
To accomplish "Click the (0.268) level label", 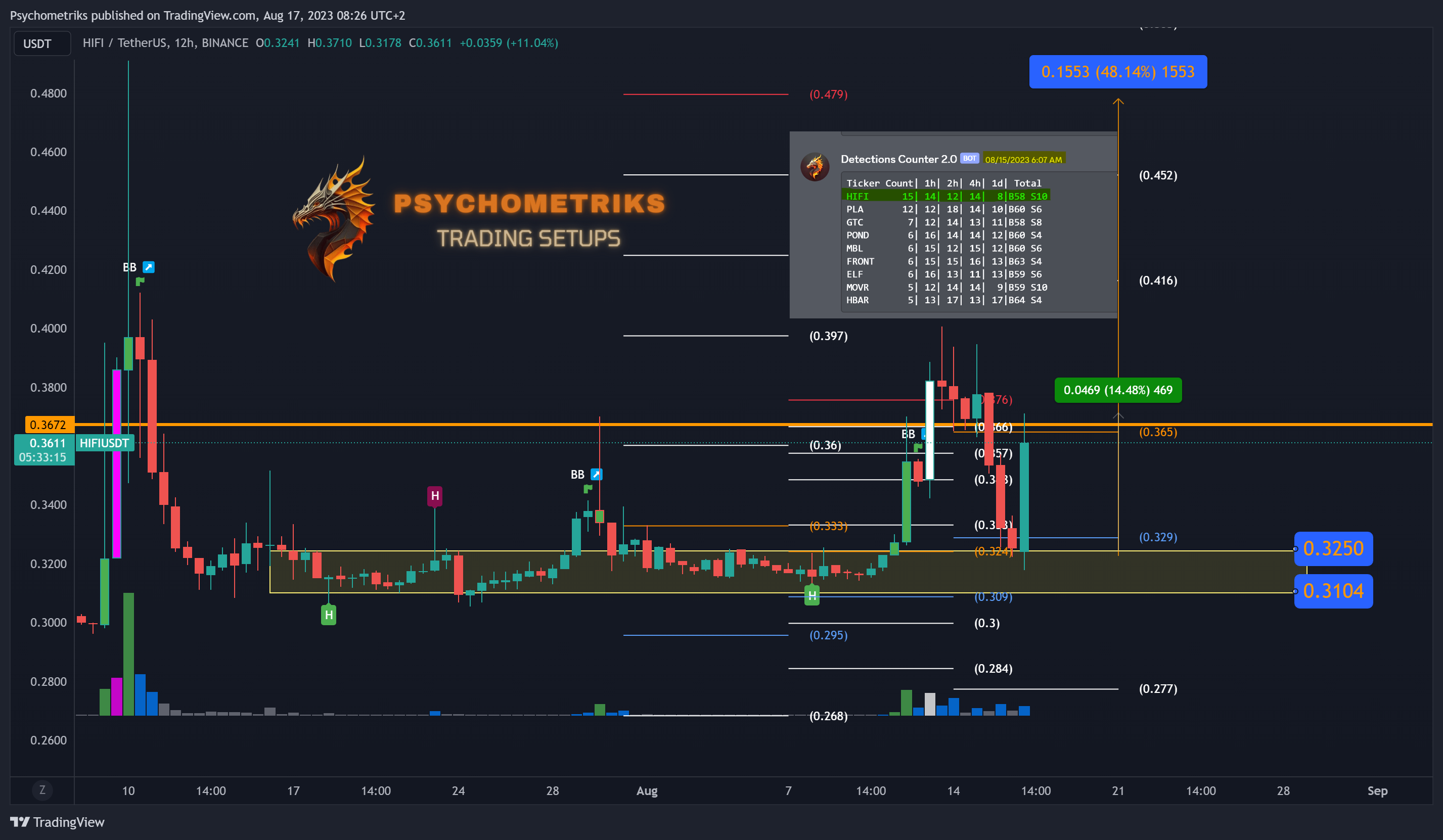I will point(828,716).
